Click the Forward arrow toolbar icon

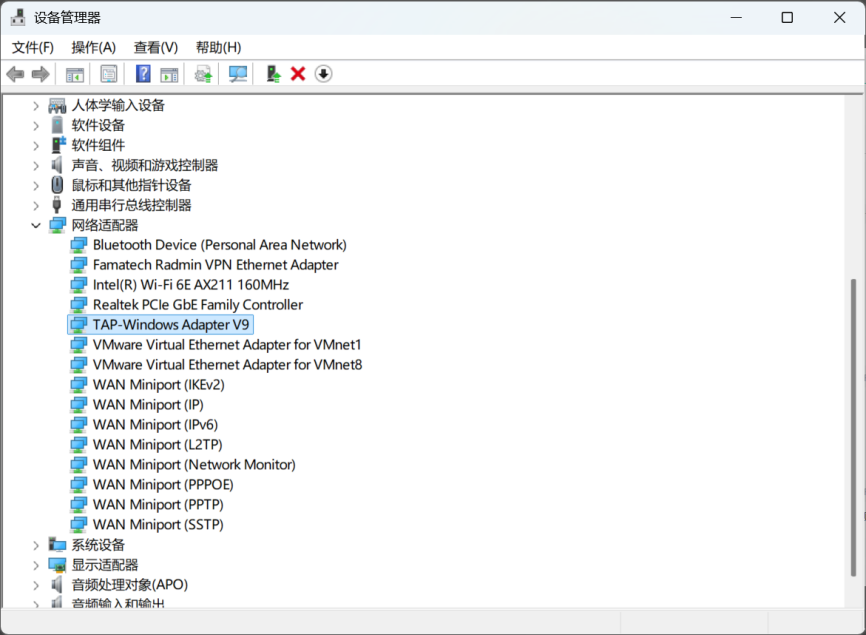coord(41,74)
